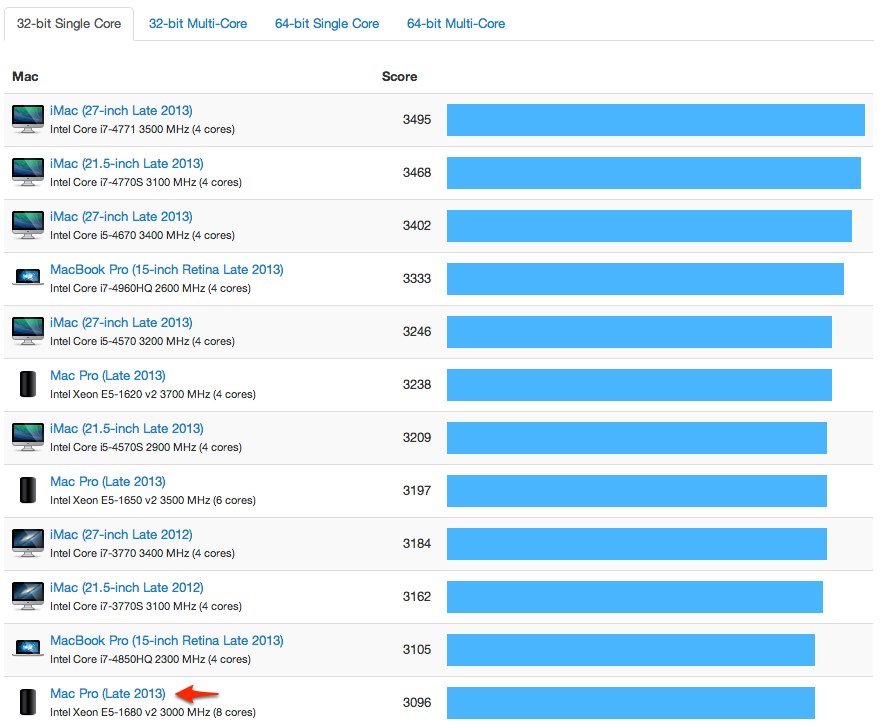Image resolution: width=884 pixels, height=728 pixels.
Task: Click text Intel Core i7-4960HQ 2600 MHz
Action: click(127, 288)
